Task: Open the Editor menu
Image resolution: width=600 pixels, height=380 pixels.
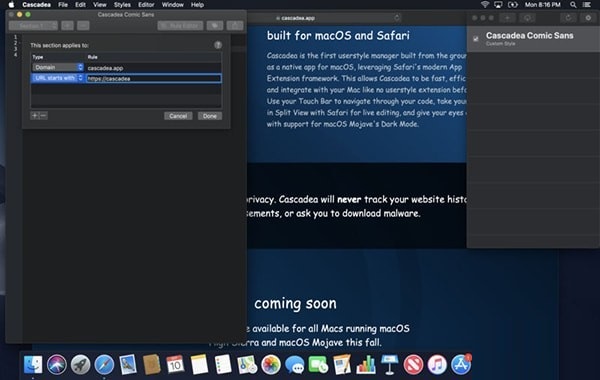Action: 146,5
